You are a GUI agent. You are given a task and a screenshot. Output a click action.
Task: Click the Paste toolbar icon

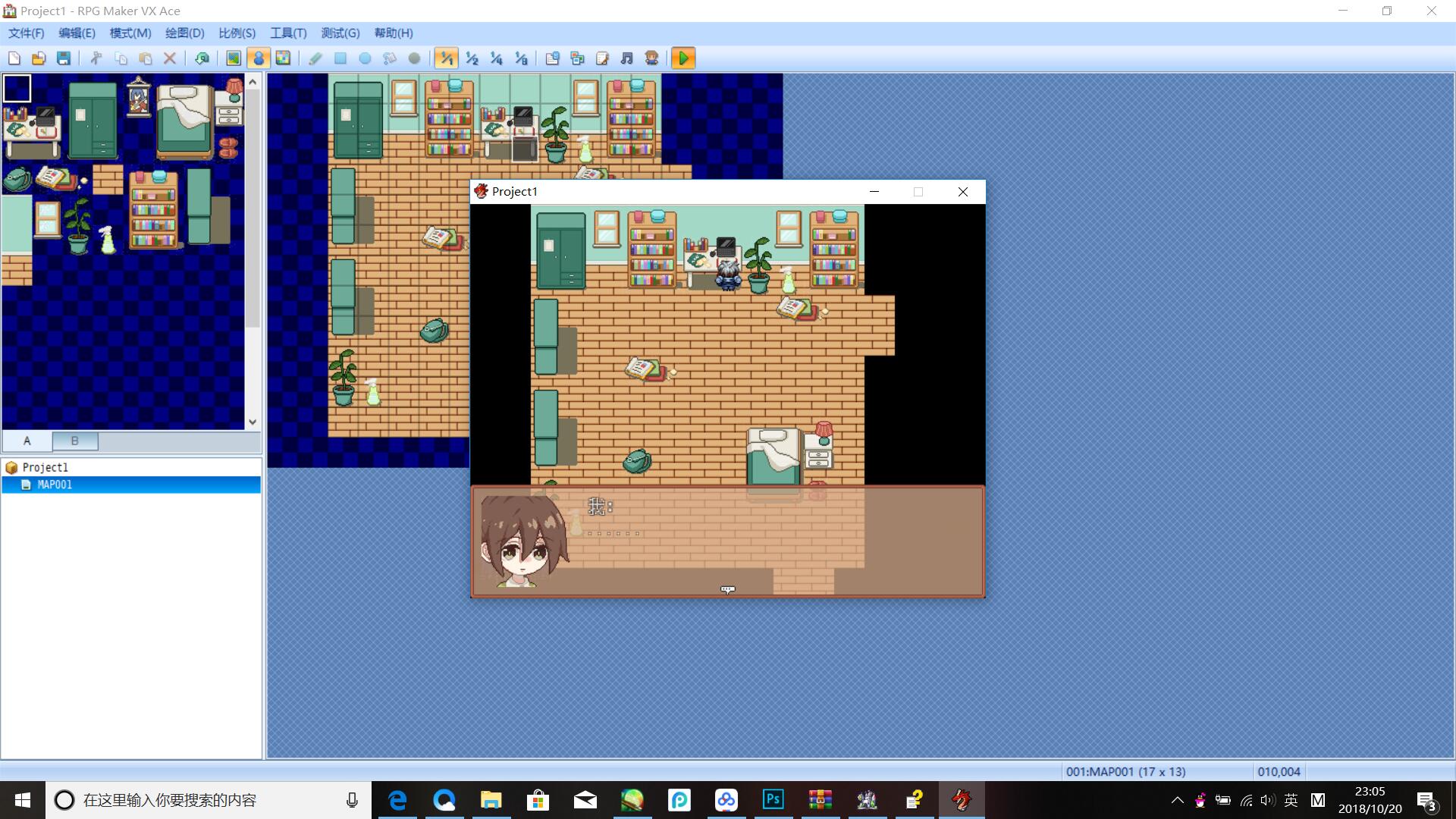coord(146,58)
